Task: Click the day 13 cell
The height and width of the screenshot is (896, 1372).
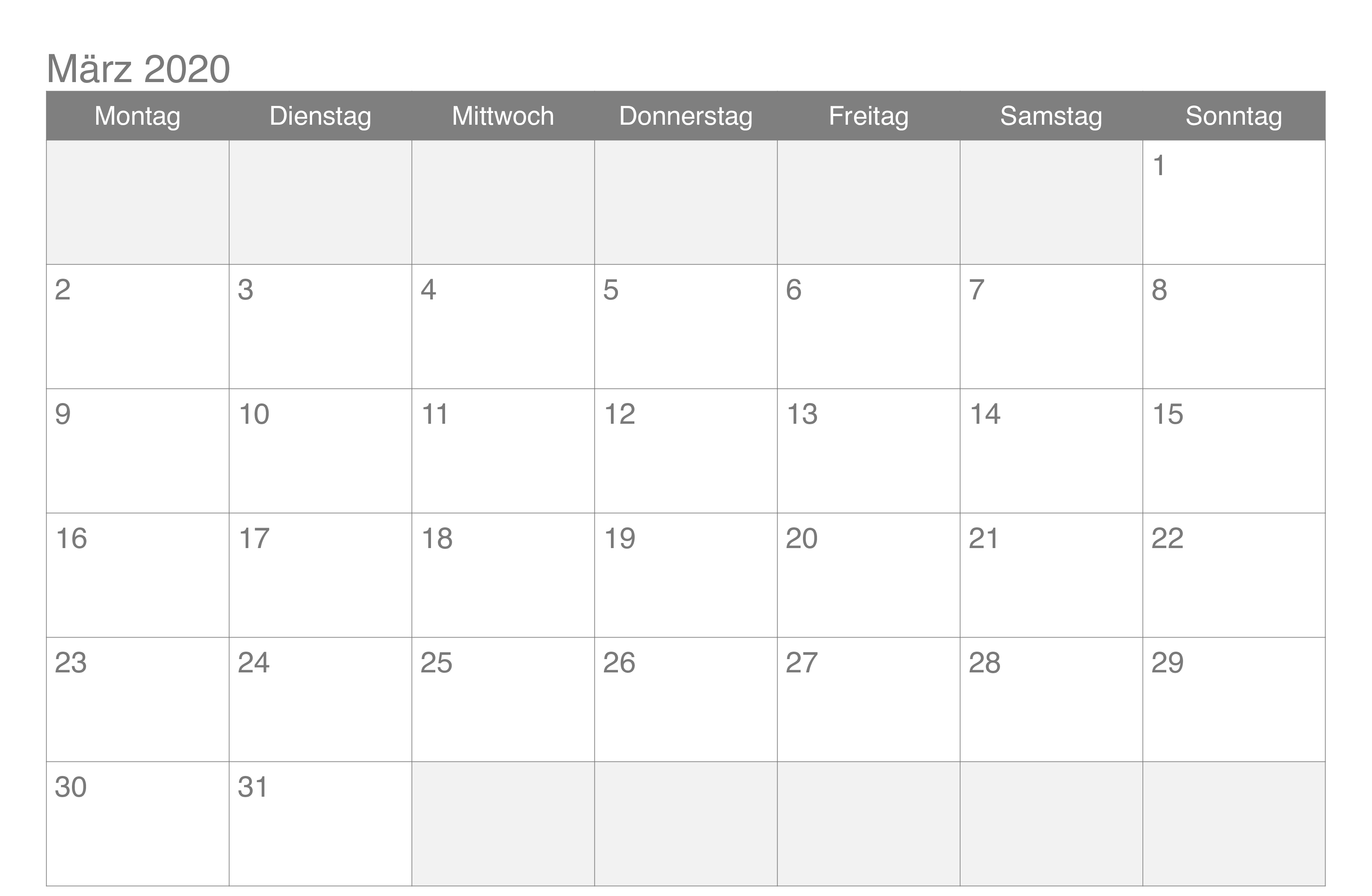Action: pos(868,451)
